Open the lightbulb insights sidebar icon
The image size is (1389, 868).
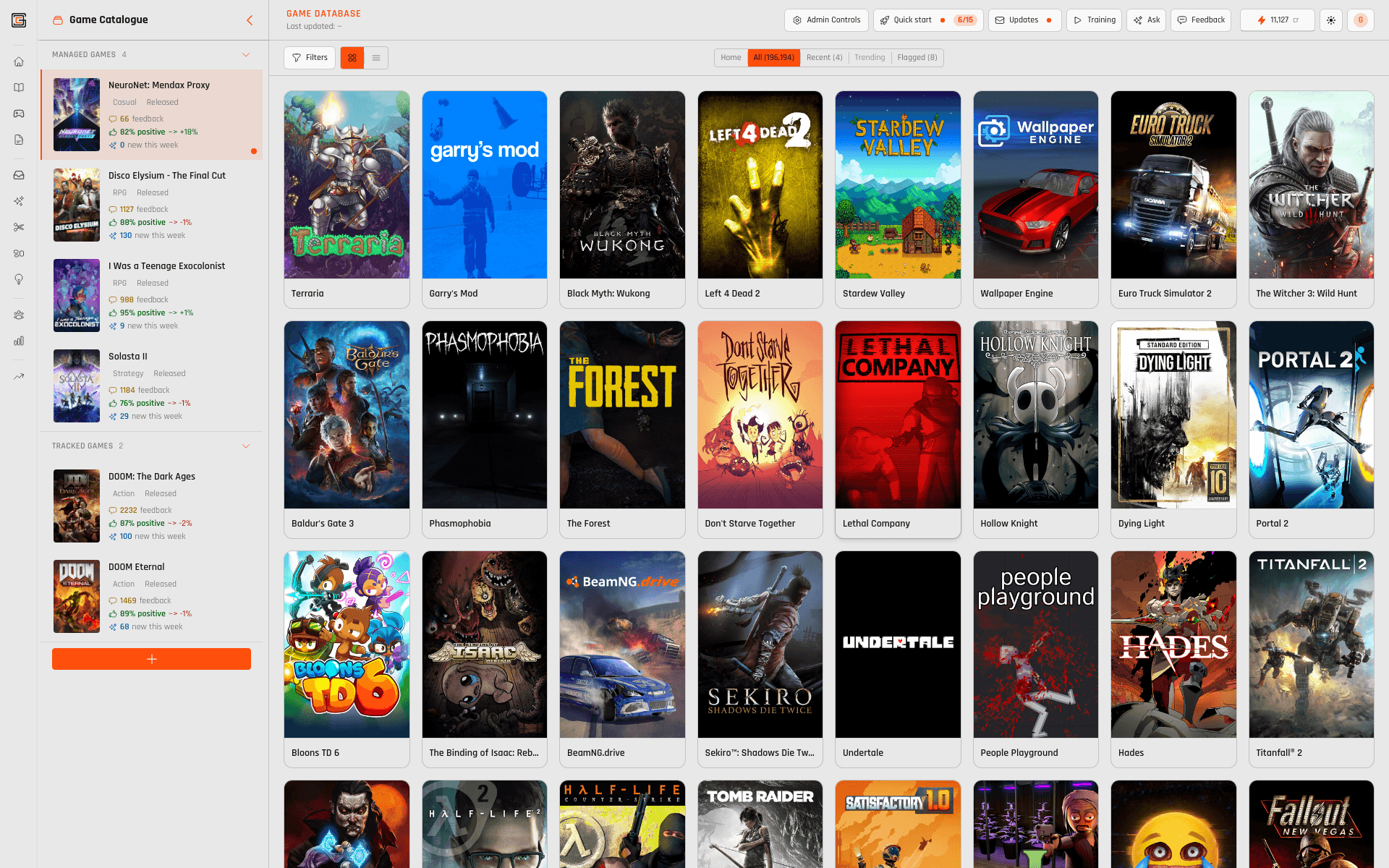pos(19,279)
